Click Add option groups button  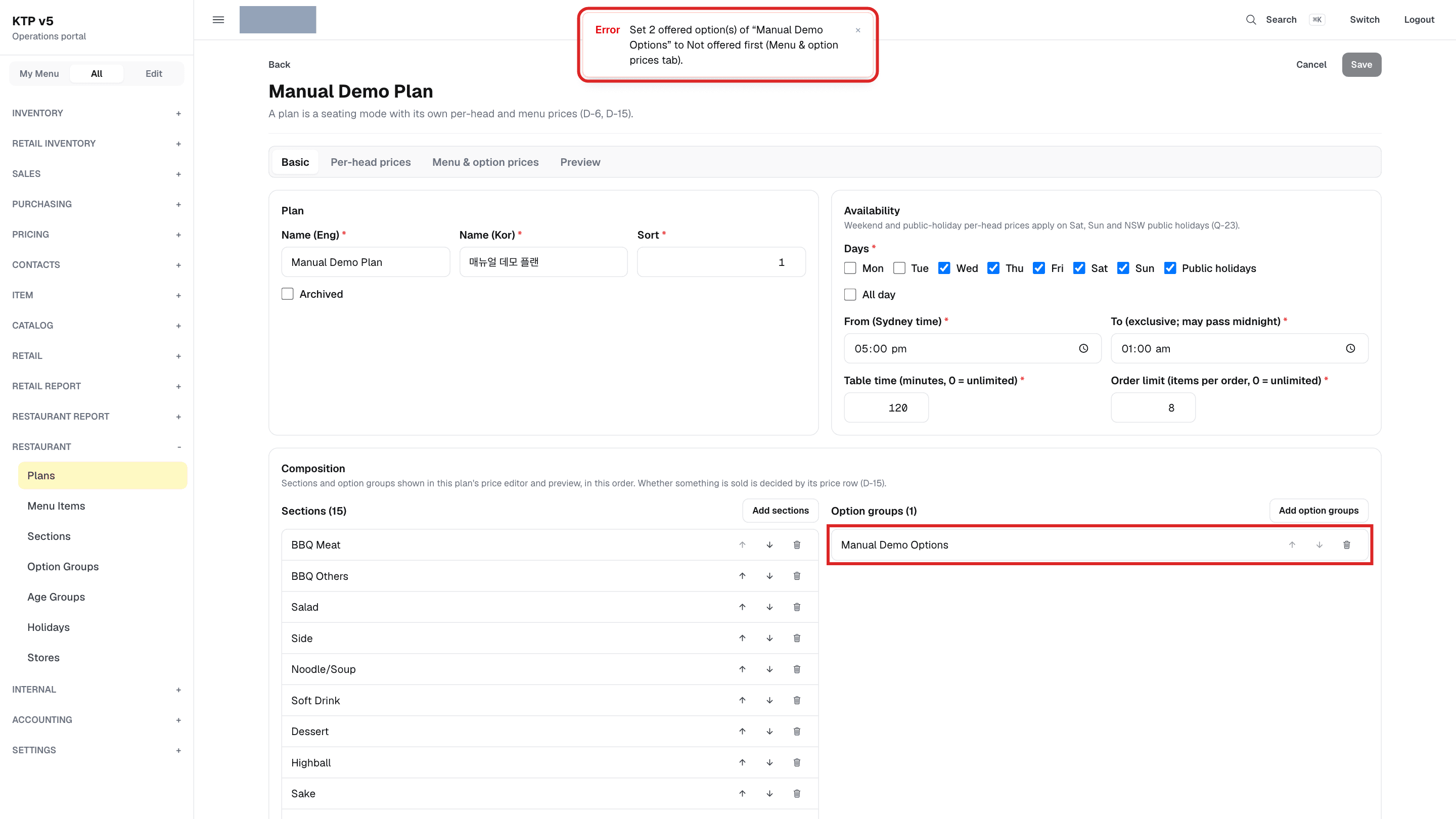coord(1318,511)
